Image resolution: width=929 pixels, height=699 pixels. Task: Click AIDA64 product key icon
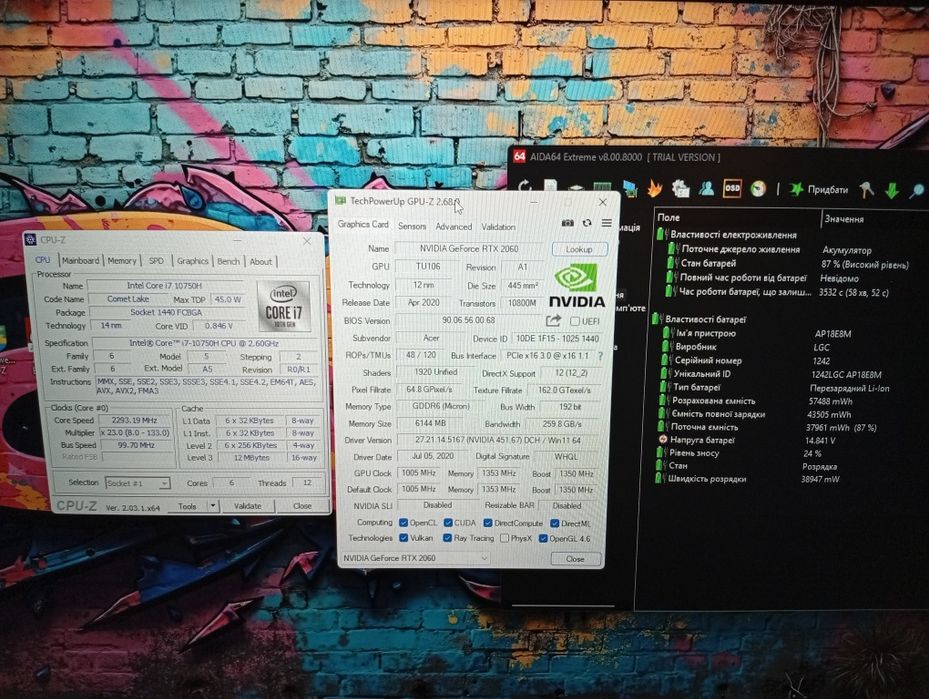[x=866, y=190]
